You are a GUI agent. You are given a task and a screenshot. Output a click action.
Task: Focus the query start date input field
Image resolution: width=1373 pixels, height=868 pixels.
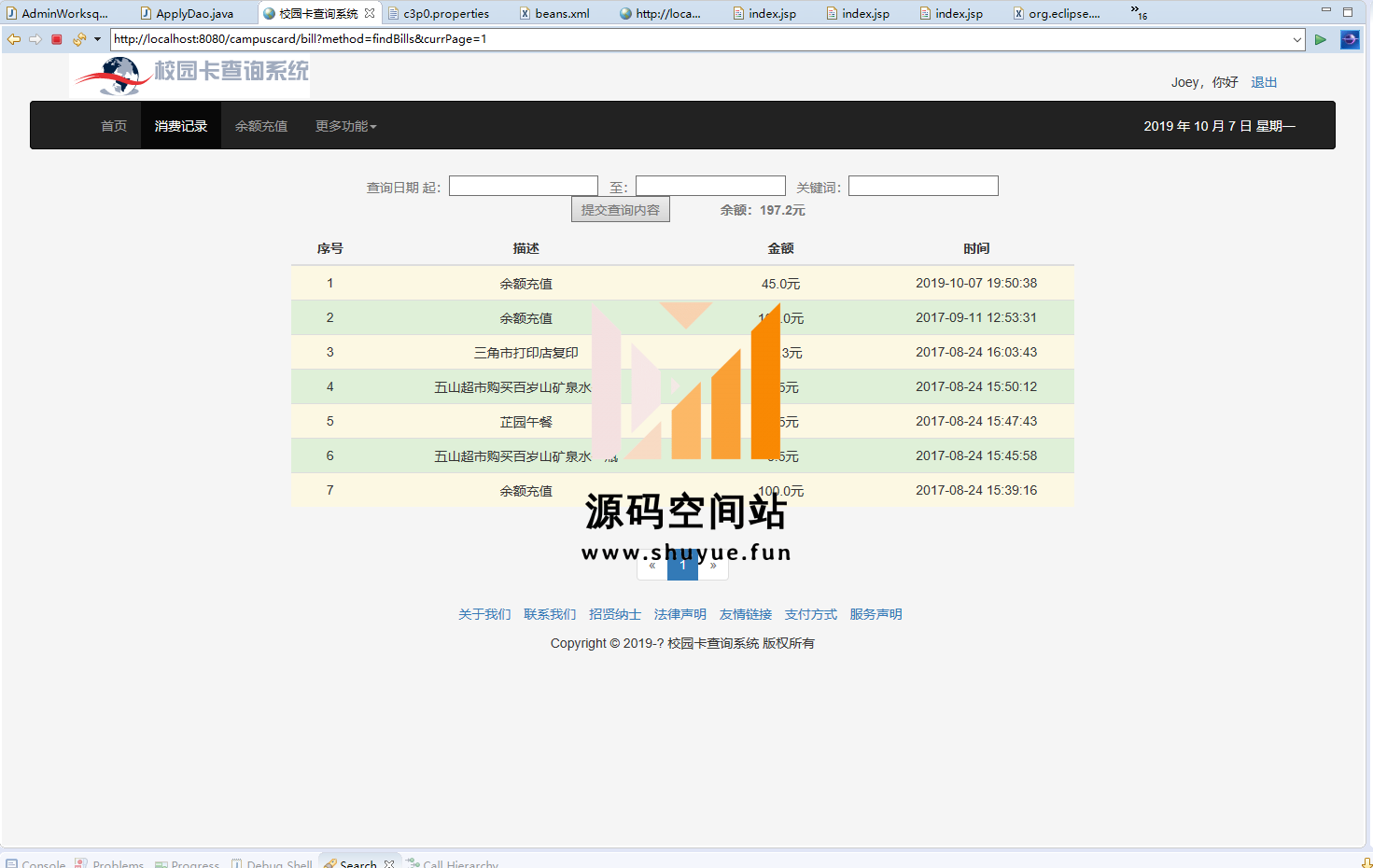coord(524,186)
